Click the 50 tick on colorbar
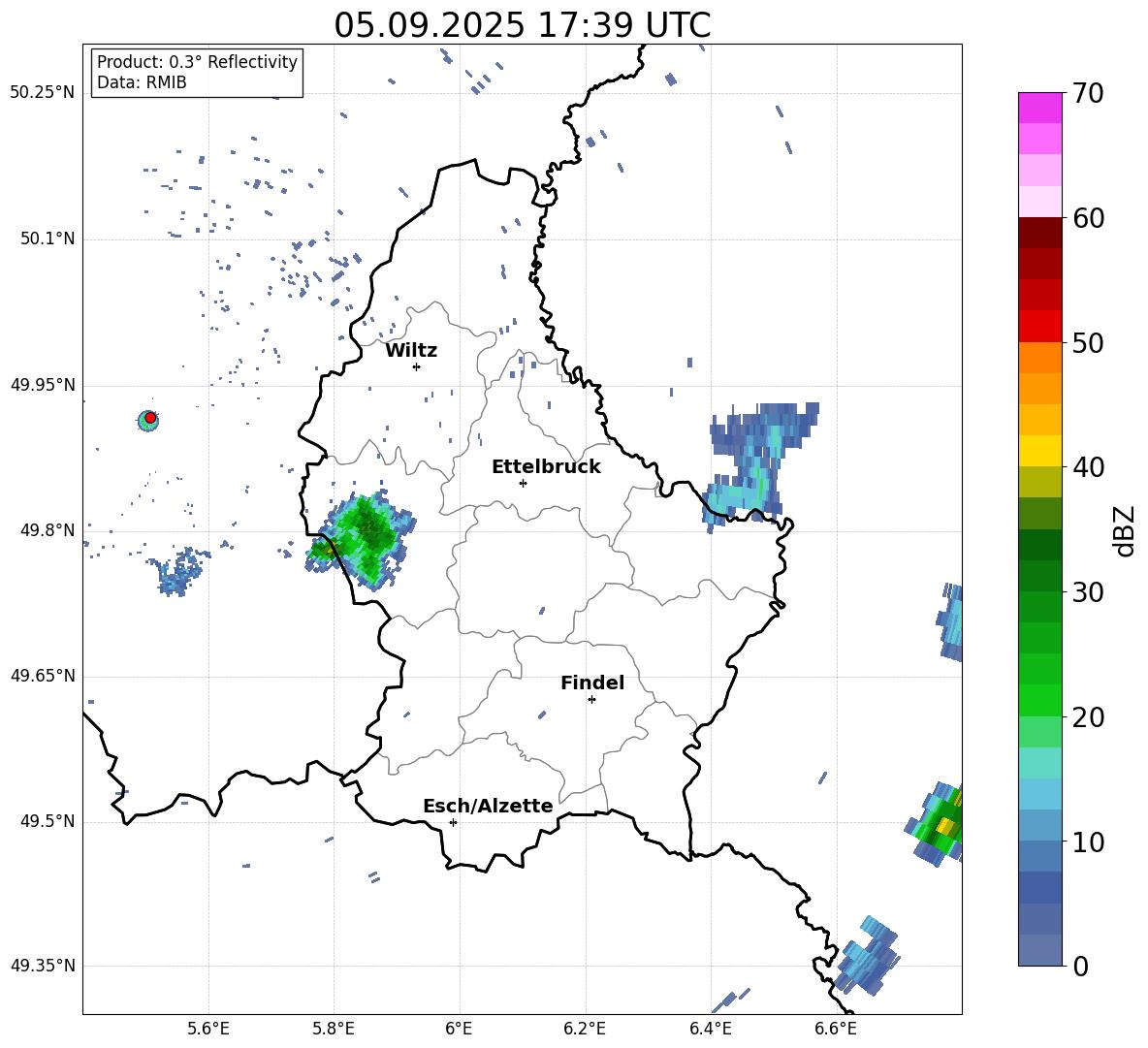Image resolution: width=1148 pixels, height=1048 pixels. (1088, 343)
